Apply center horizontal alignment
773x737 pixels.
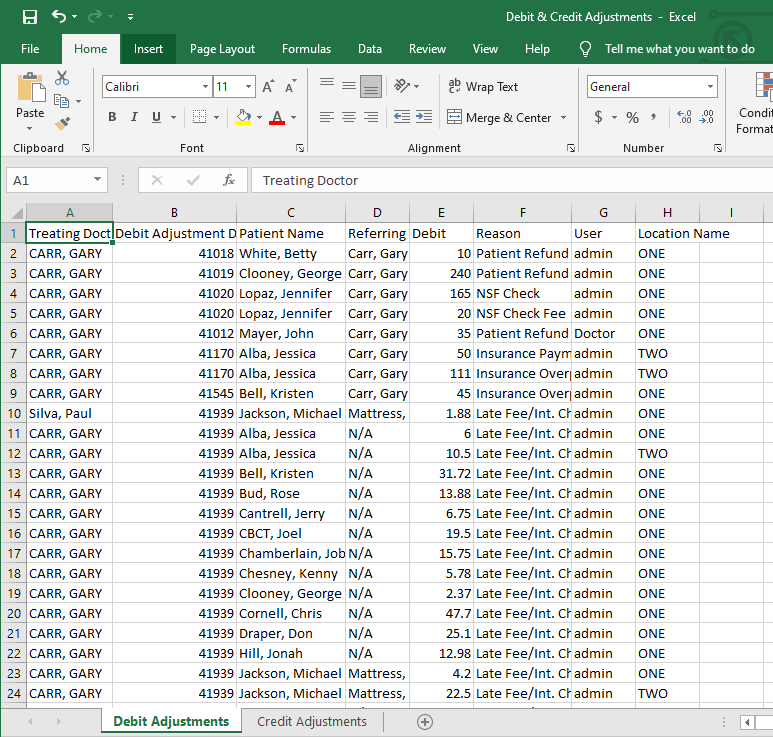(348, 117)
